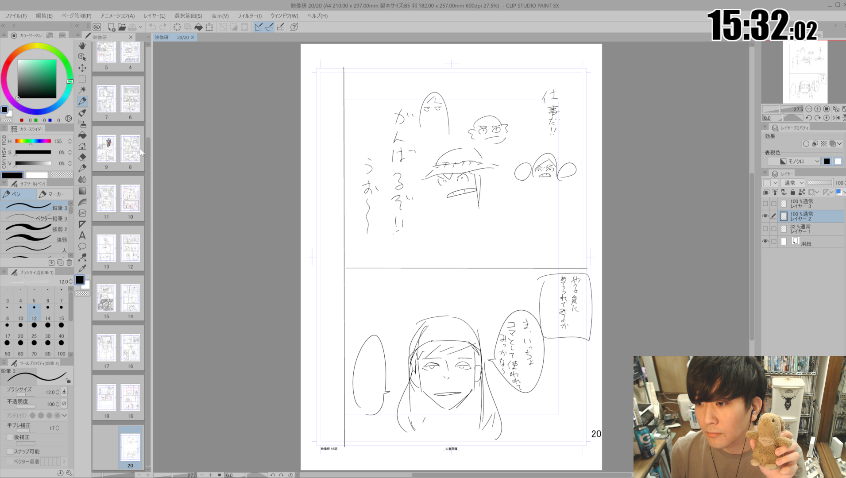Hide the paper layer eye icon
Image resolution: width=846 pixels, height=478 pixels.
click(x=765, y=242)
